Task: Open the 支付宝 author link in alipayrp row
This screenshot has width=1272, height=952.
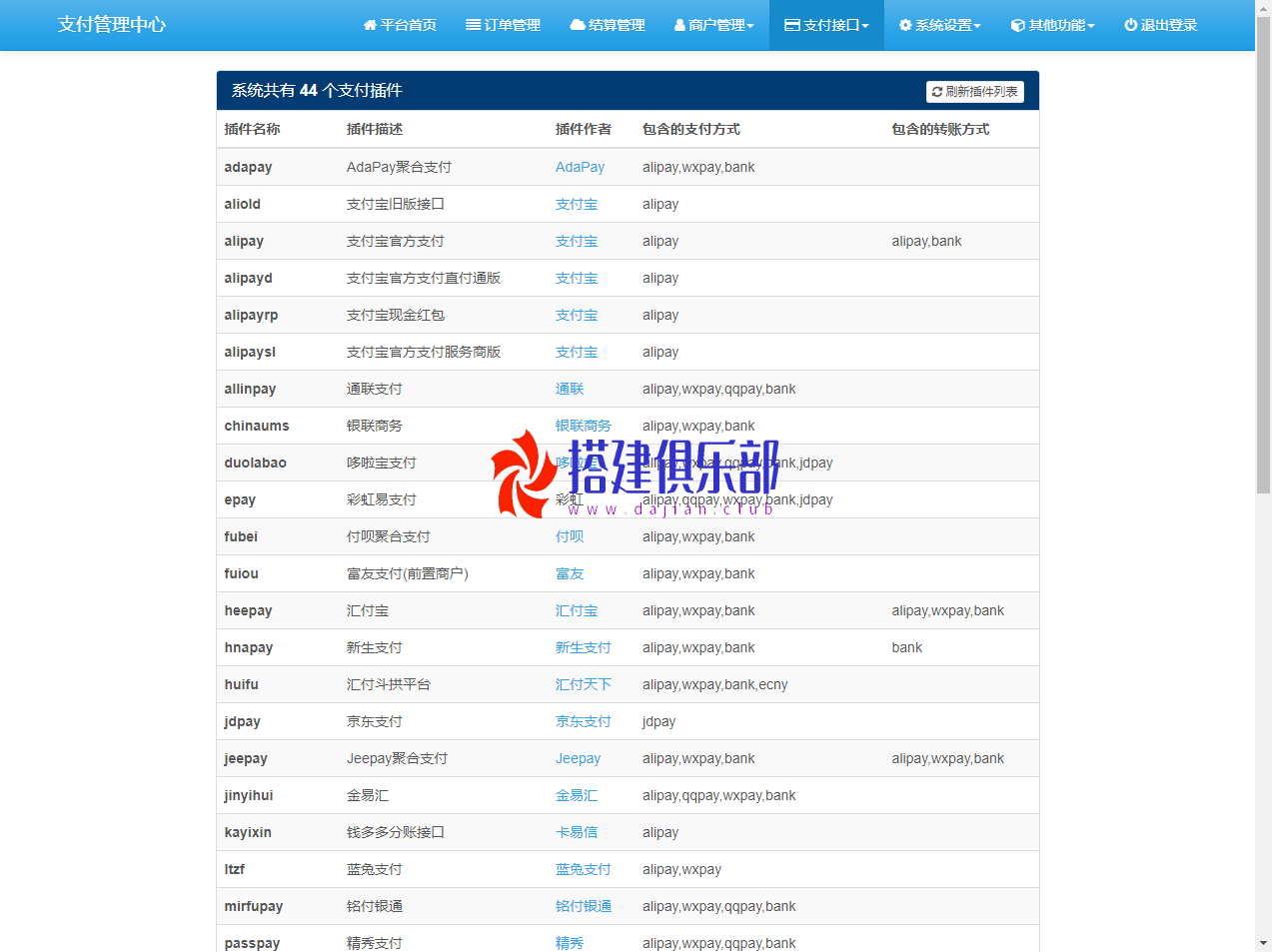Action: (x=577, y=315)
